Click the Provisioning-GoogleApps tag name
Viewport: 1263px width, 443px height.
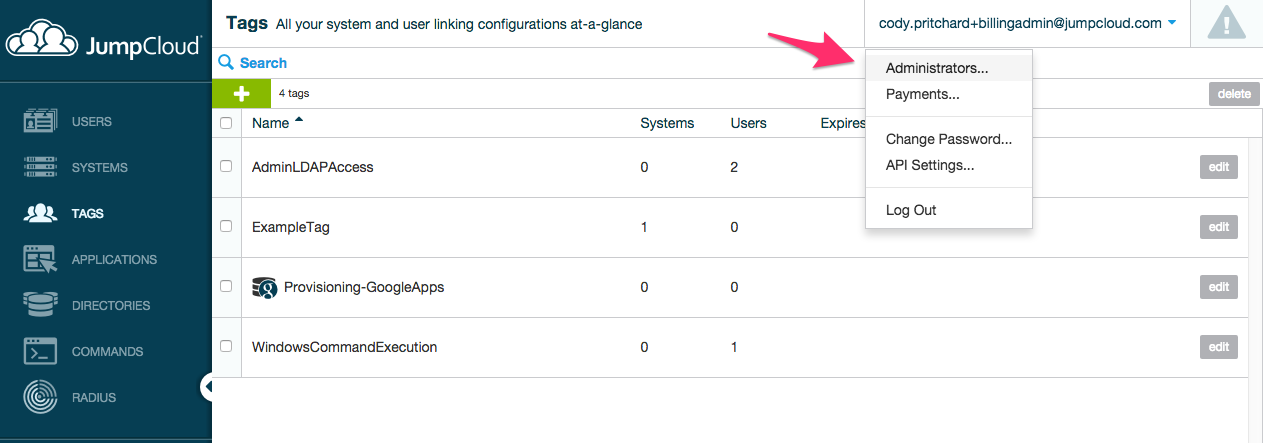(x=364, y=287)
